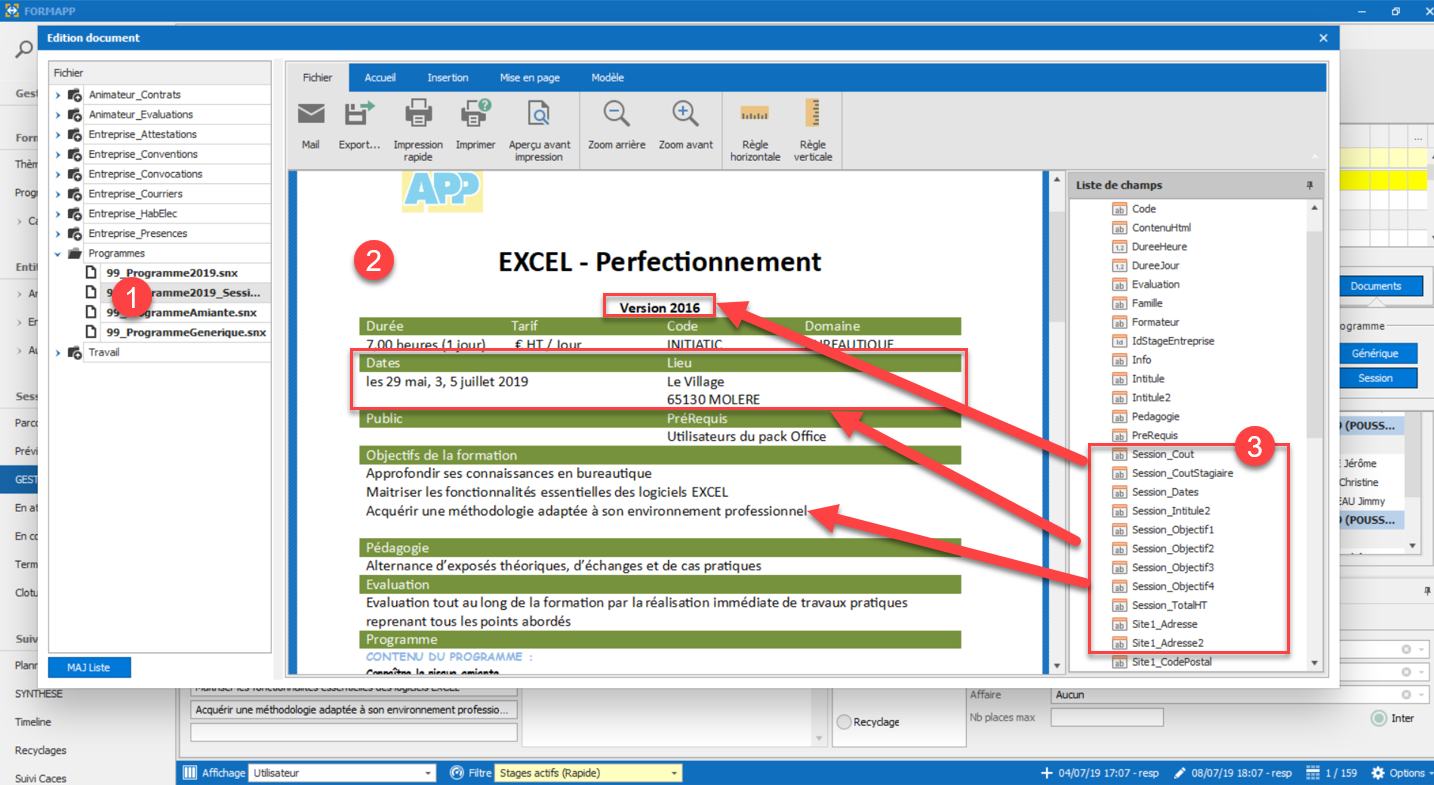Expand the Animateur_Contrats folder

[x=58, y=95]
